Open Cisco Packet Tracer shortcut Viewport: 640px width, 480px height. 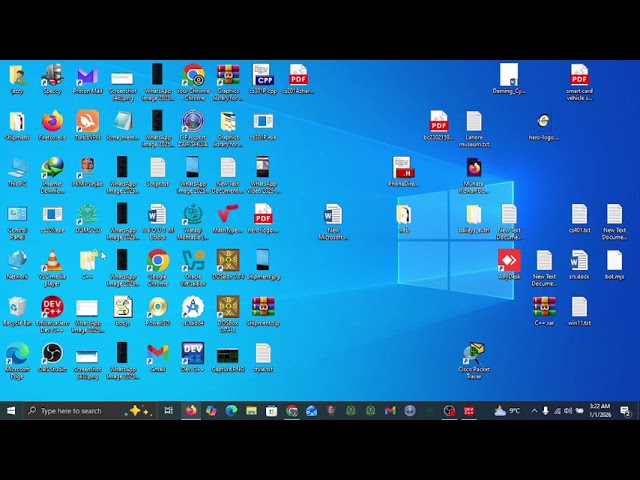474,355
